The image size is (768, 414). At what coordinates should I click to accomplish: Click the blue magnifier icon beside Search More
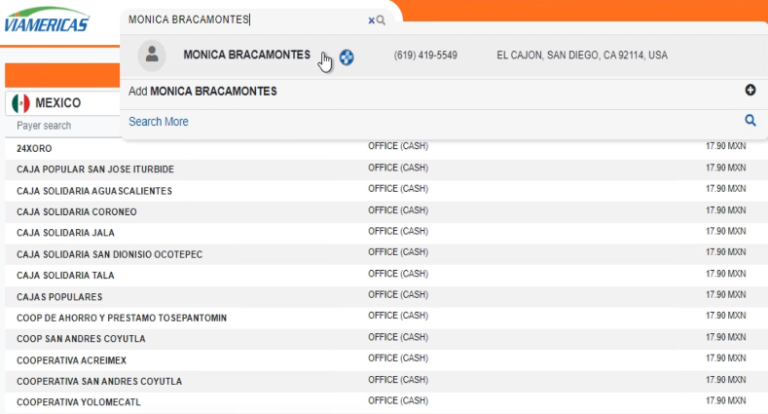coord(750,121)
